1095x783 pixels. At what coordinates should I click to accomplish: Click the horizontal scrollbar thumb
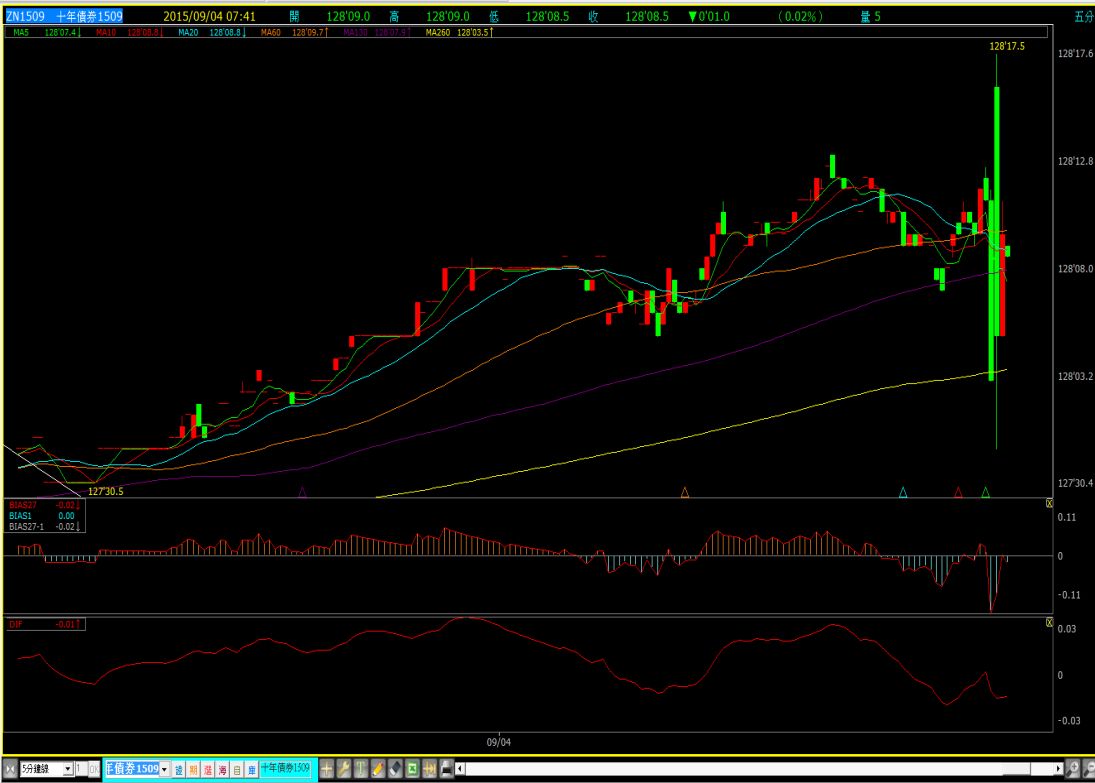pos(1016,769)
